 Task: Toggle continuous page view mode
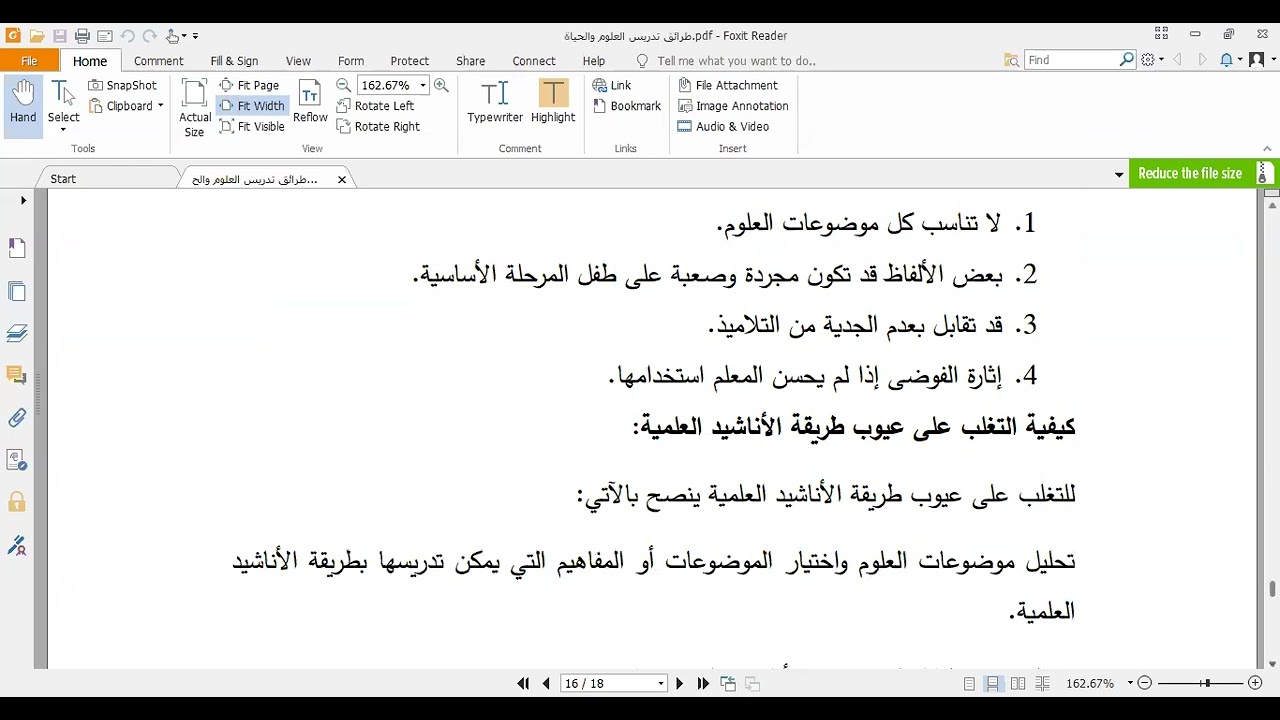coord(993,684)
